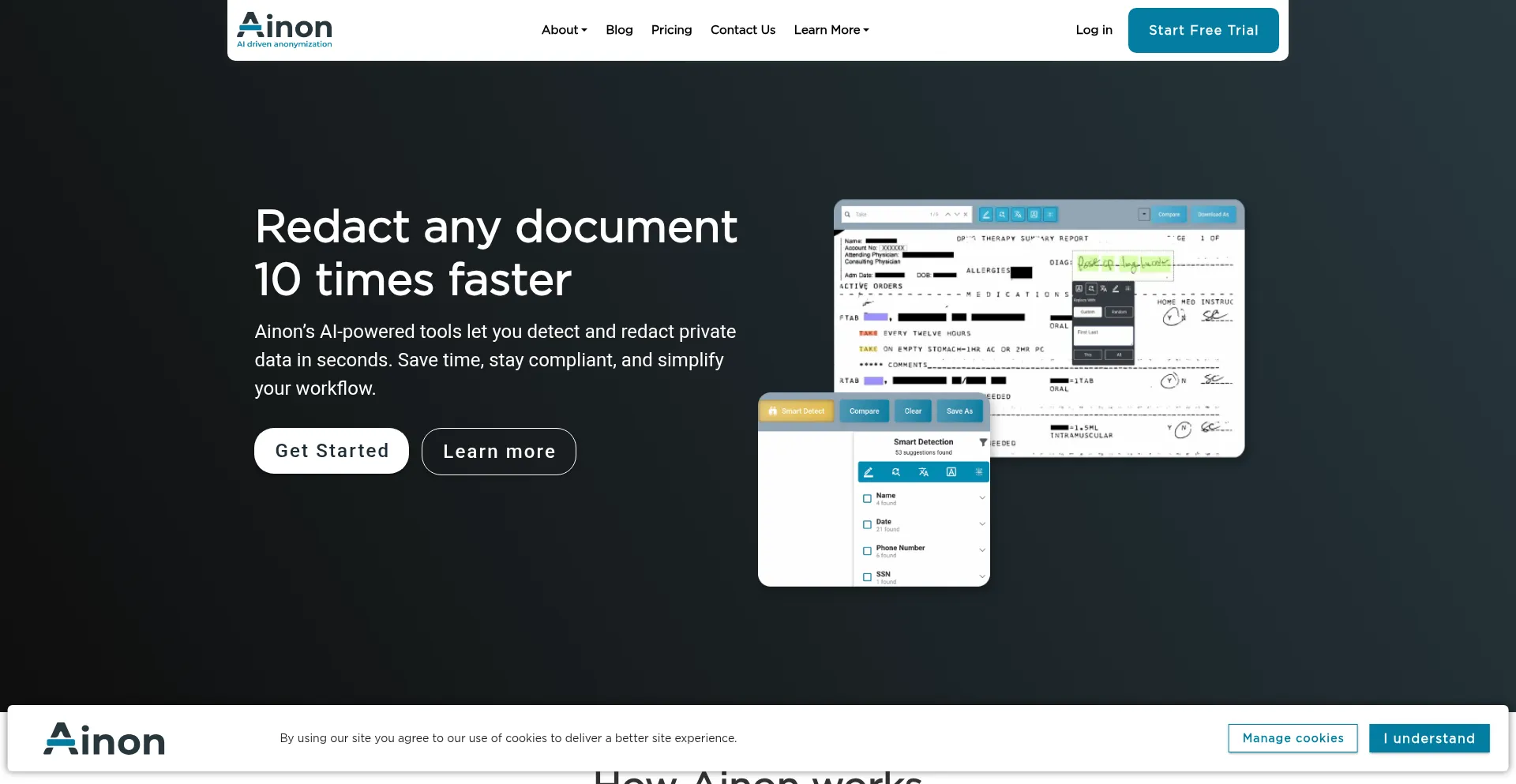
Task: Select the pen icon in Smart Detection toolbar
Action: 869,472
